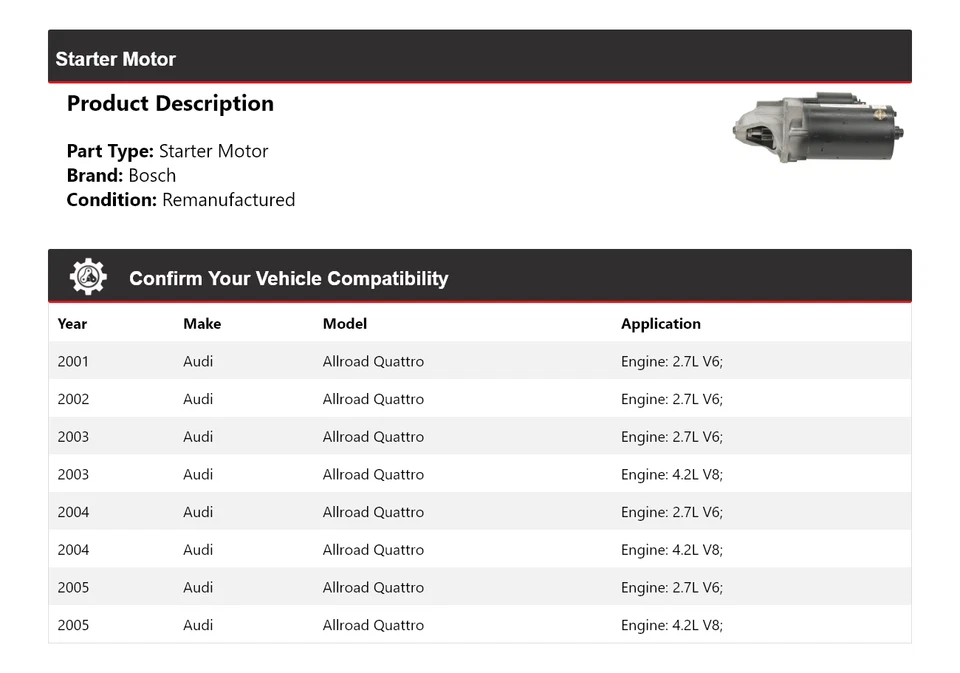960x673 pixels.
Task: Click the 2005 row's Engine: 2.7L V6 cell
Action: (671, 588)
